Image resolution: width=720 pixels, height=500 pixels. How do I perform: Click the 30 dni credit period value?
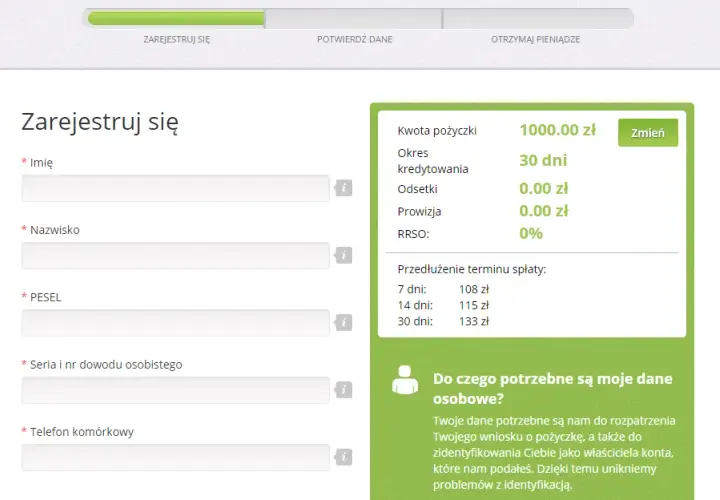pyautogui.click(x=543, y=160)
